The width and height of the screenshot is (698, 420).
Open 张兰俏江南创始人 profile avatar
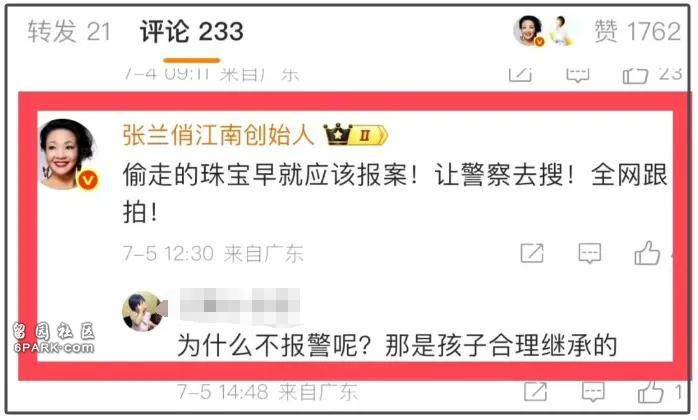click(x=67, y=154)
